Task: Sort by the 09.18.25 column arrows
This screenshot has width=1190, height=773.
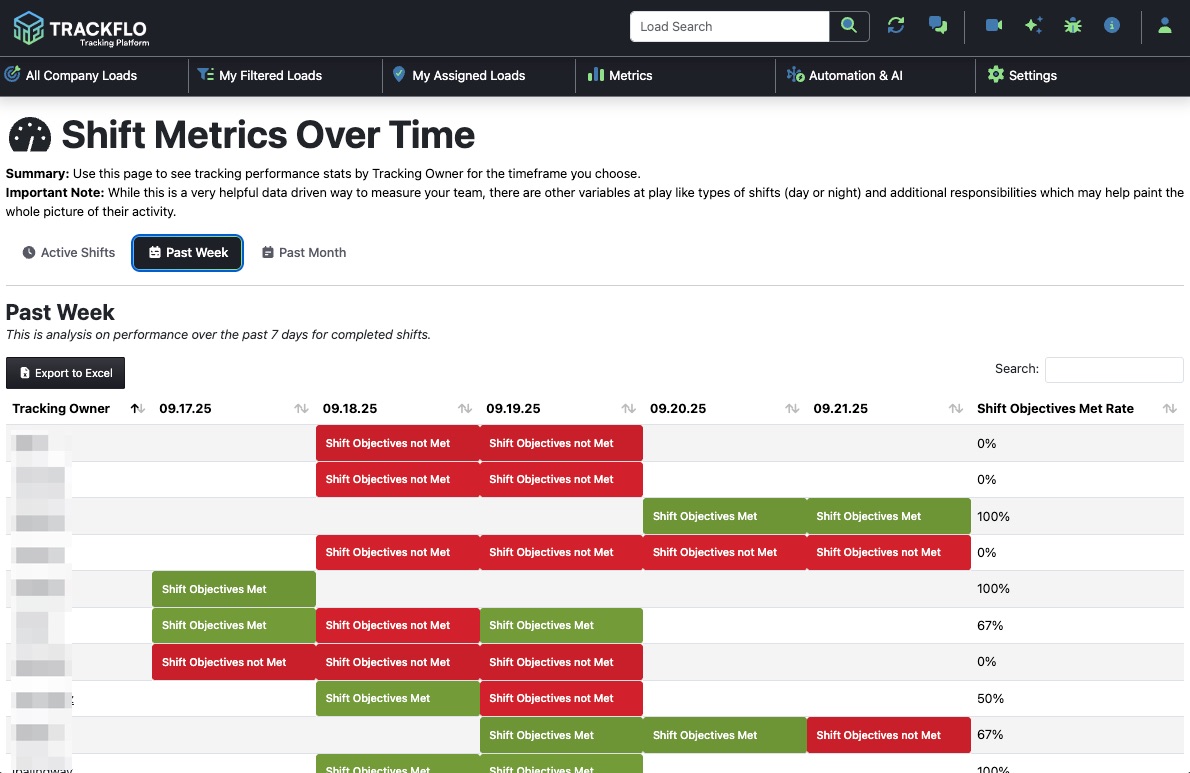Action: pyautogui.click(x=464, y=409)
